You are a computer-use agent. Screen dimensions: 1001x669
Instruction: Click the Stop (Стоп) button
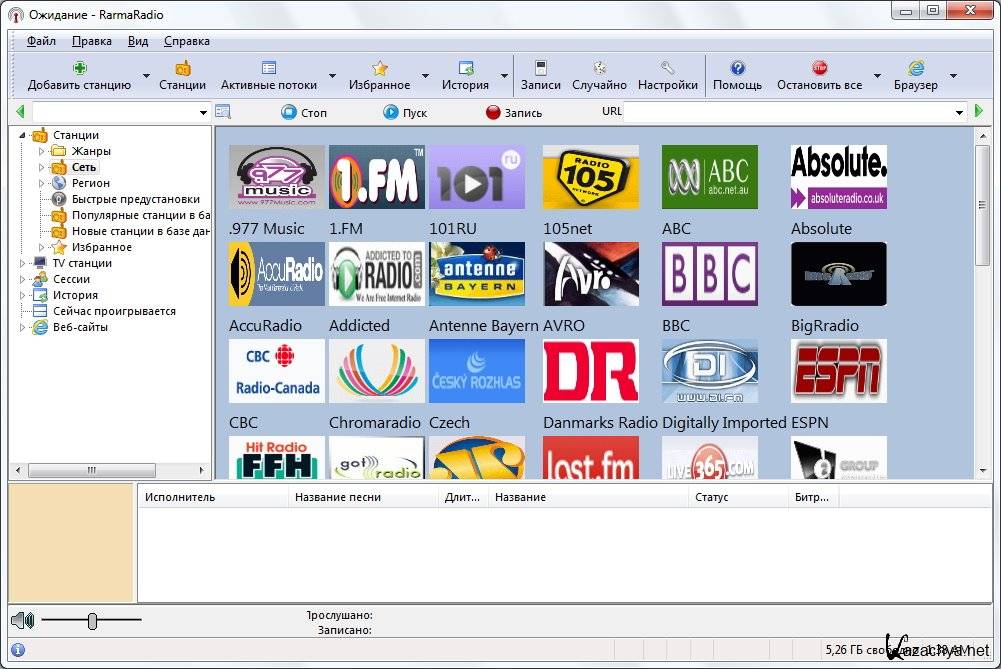click(304, 112)
